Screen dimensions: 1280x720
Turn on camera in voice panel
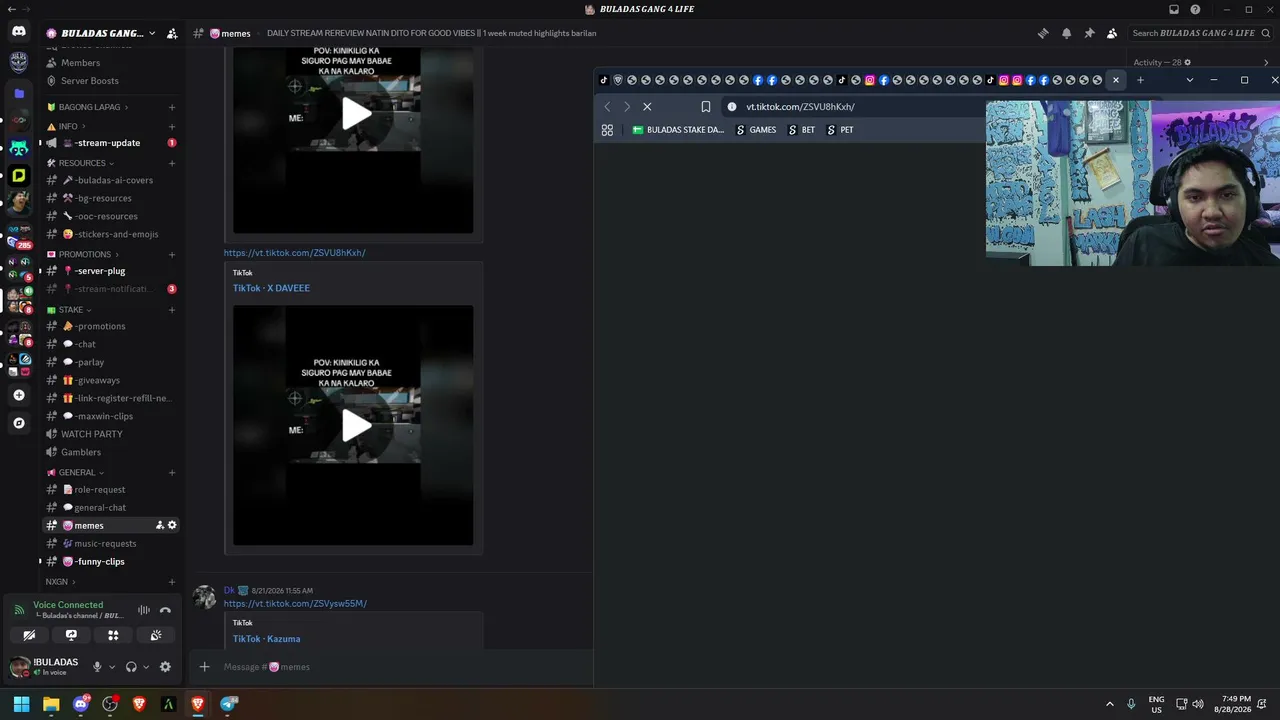29,635
